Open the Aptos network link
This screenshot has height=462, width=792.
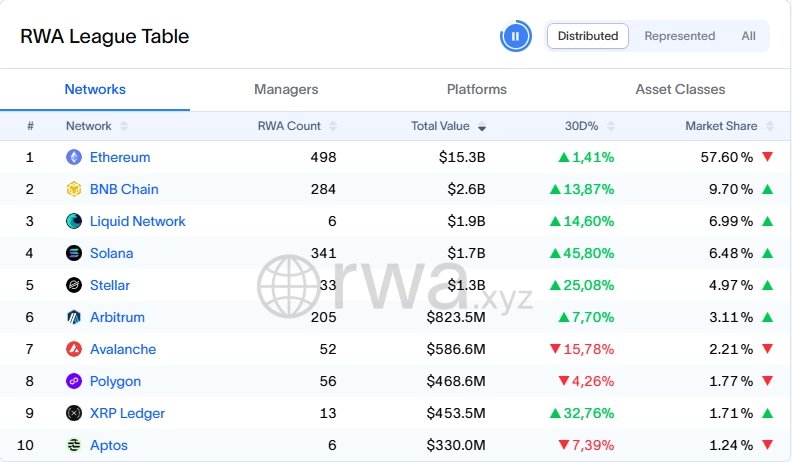tap(109, 445)
